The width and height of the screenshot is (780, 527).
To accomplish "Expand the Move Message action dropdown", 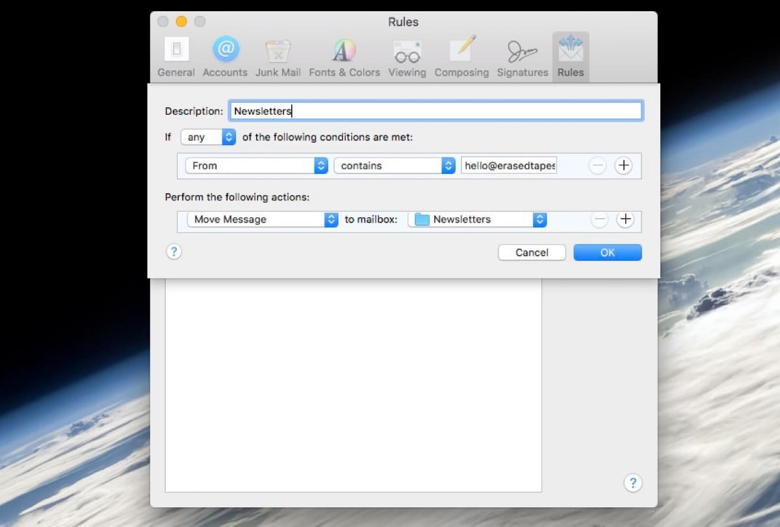I will coord(263,220).
